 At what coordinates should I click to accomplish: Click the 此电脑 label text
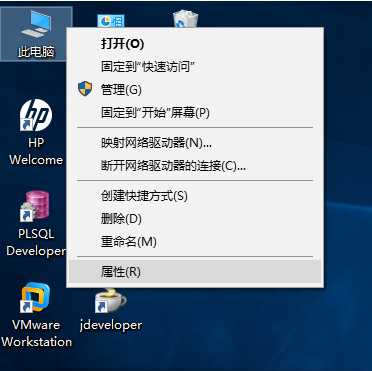pos(36,52)
